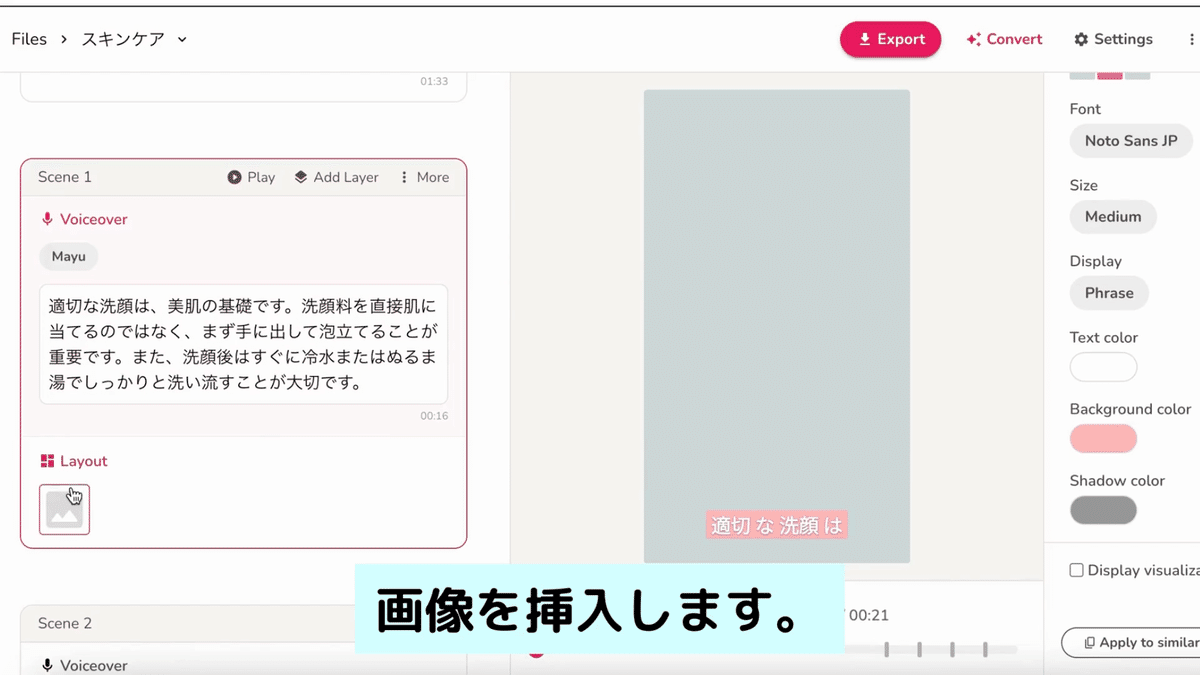
Task: Open the Convert option
Action: click(x=1004, y=39)
